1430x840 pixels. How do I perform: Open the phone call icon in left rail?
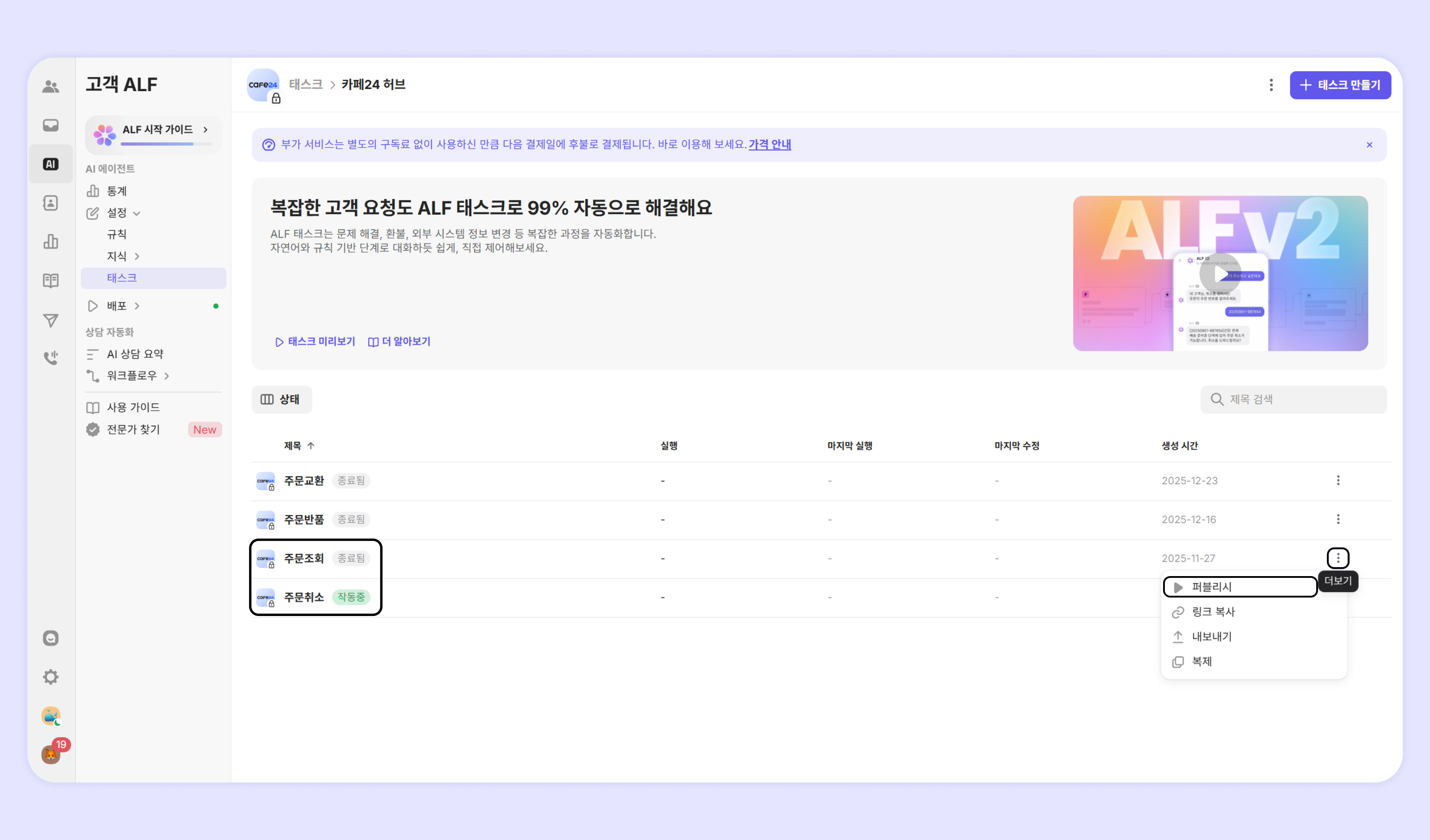(51, 357)
